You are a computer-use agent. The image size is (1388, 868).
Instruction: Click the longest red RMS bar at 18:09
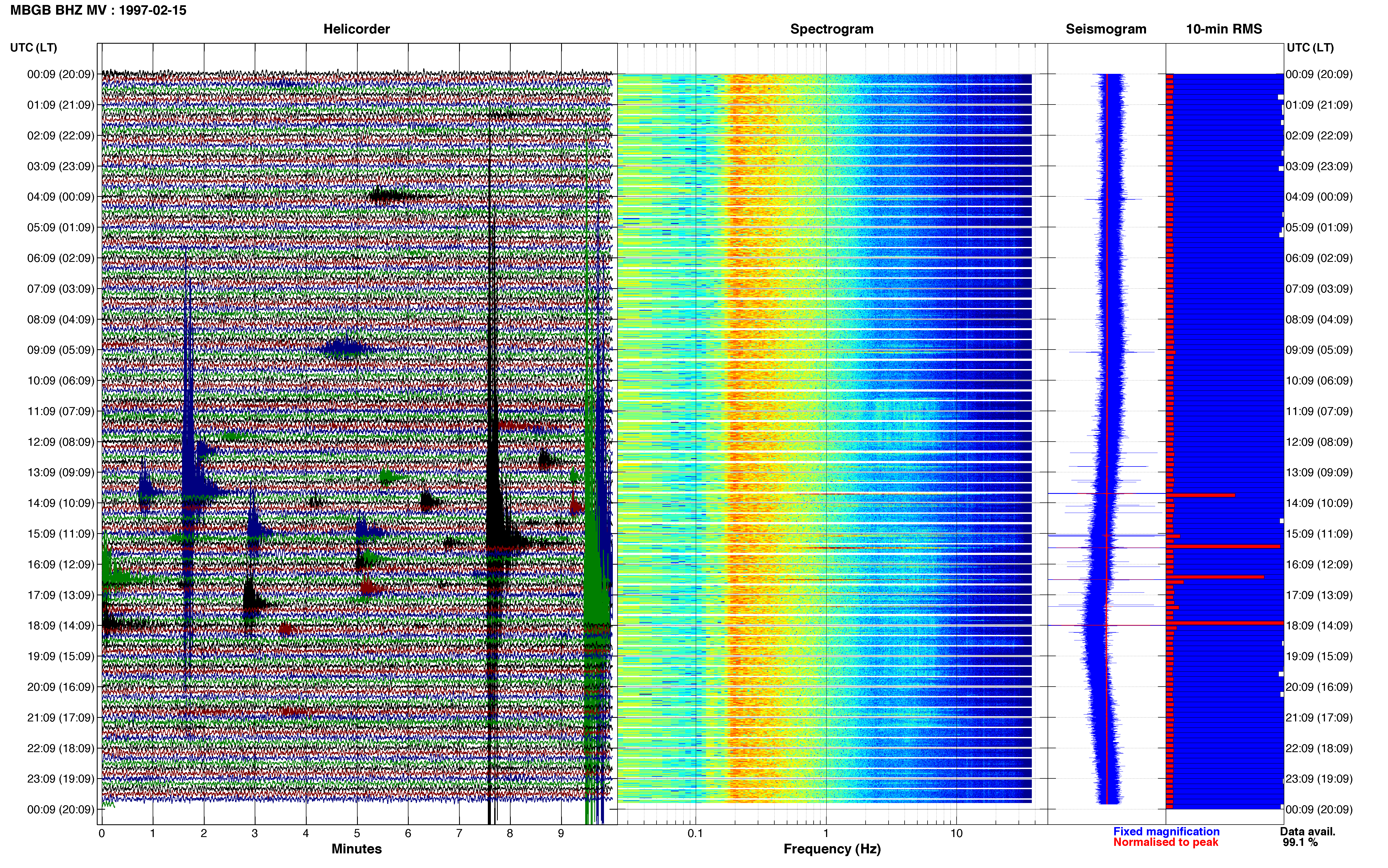click(x=1225, y=623)
